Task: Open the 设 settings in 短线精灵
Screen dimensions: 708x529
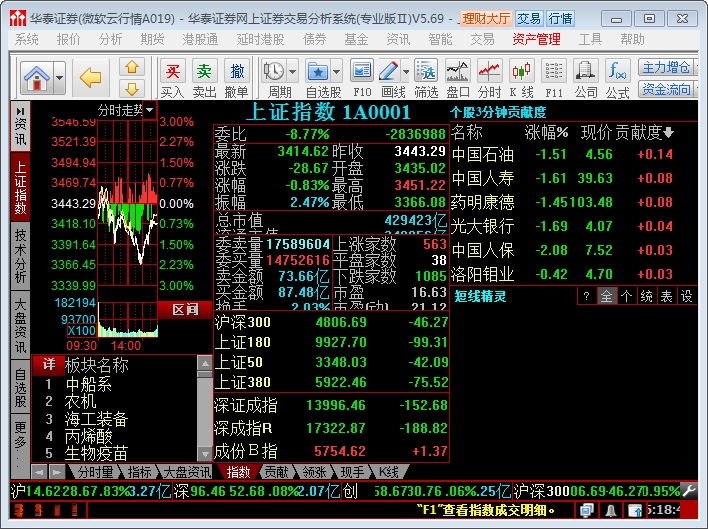Action: click(x=687, y=297)
